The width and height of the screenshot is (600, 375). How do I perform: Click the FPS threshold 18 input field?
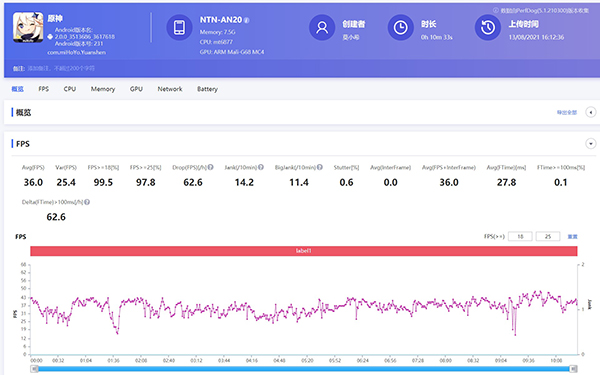[x=520, y=236]
